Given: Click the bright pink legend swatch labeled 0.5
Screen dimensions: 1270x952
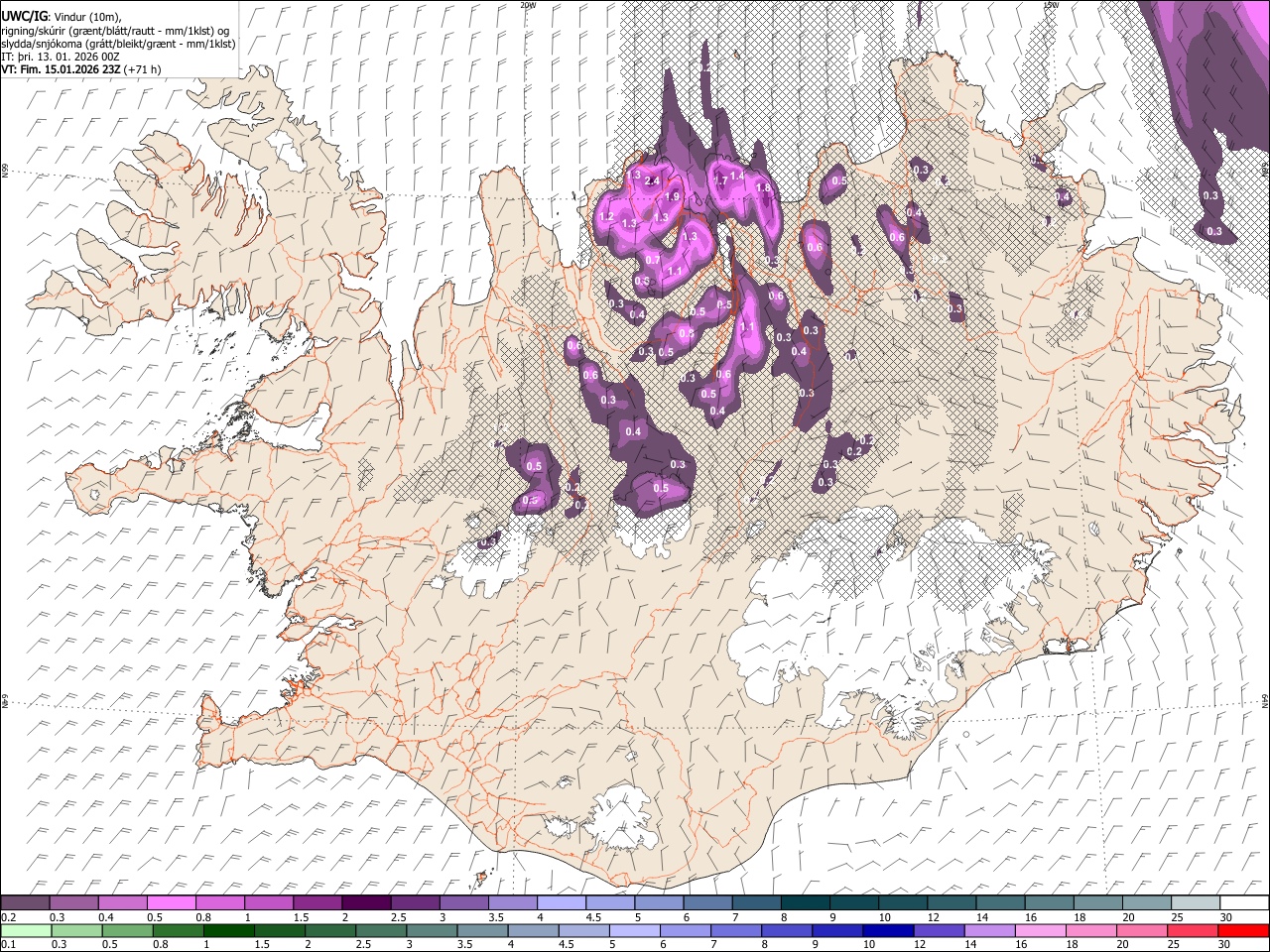Looking at the screenshot, I should [171, 902].
